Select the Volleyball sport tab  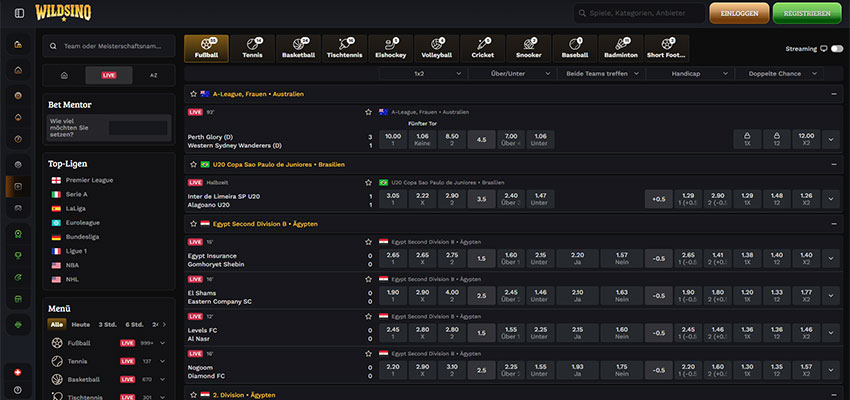point(436,49)
